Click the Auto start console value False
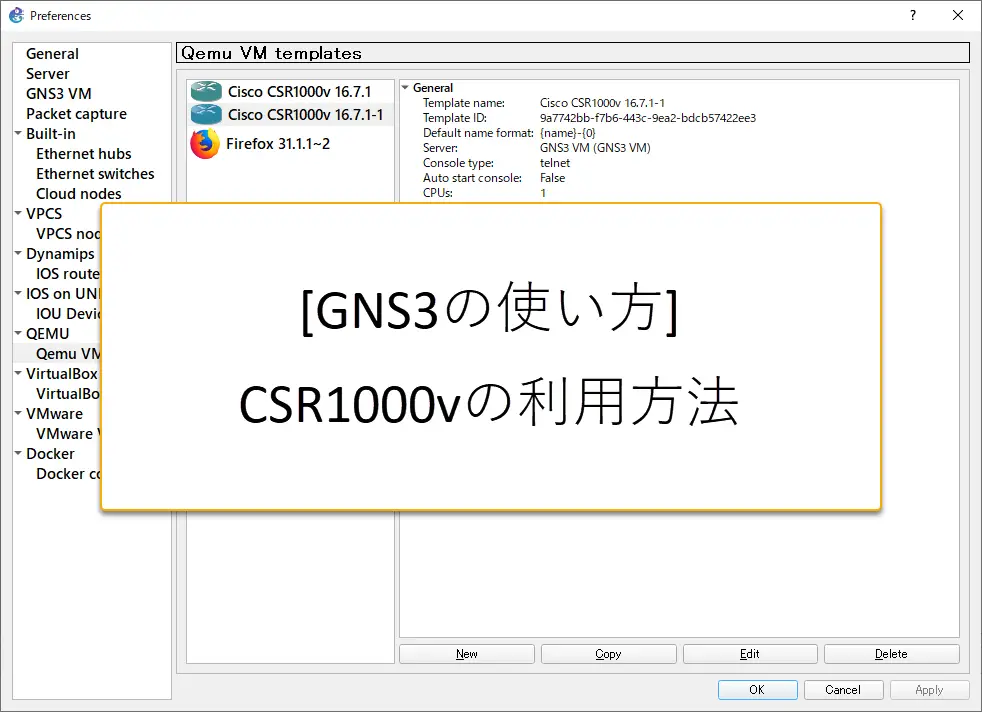The width and height of the screenshot is (982, 712). coord(552,178)
